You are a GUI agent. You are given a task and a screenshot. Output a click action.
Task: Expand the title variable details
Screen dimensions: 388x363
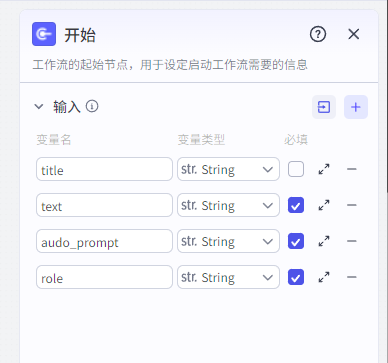tap(324, 169)
